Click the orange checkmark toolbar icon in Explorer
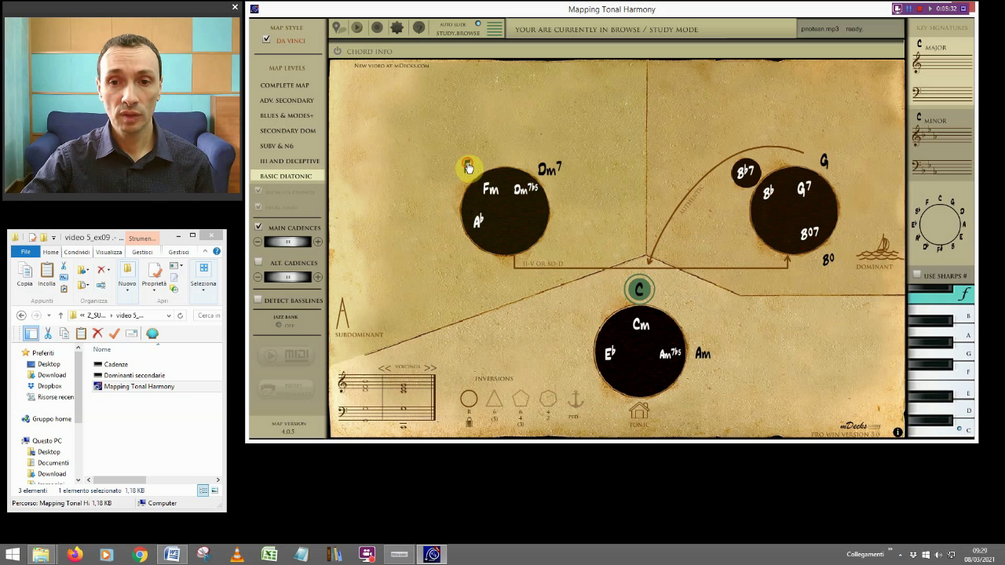 [x=114, y=333]
